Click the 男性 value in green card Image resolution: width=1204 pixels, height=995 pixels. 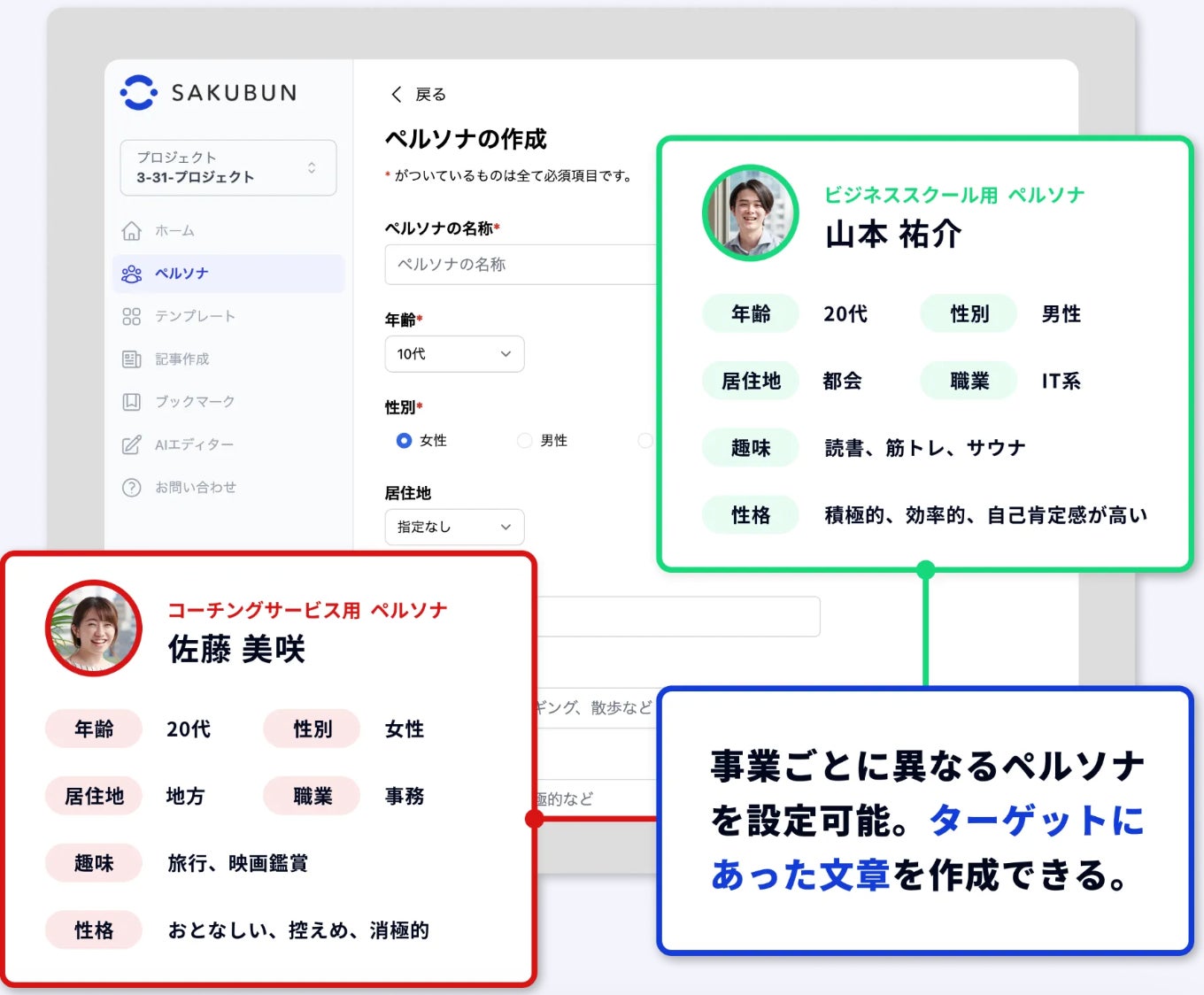(1061, 314)
